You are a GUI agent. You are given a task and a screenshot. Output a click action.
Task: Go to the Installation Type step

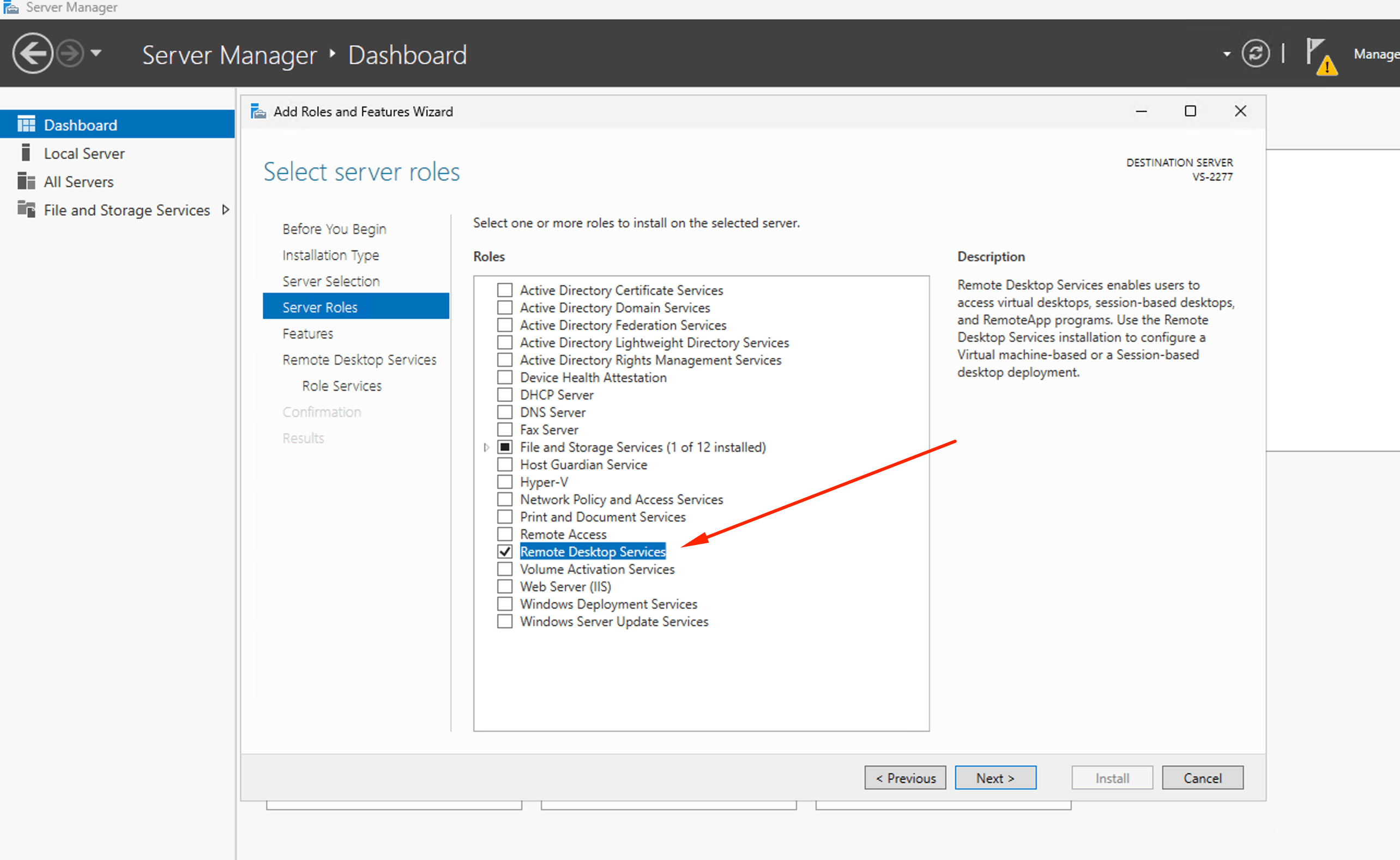[x=330, y=255]
